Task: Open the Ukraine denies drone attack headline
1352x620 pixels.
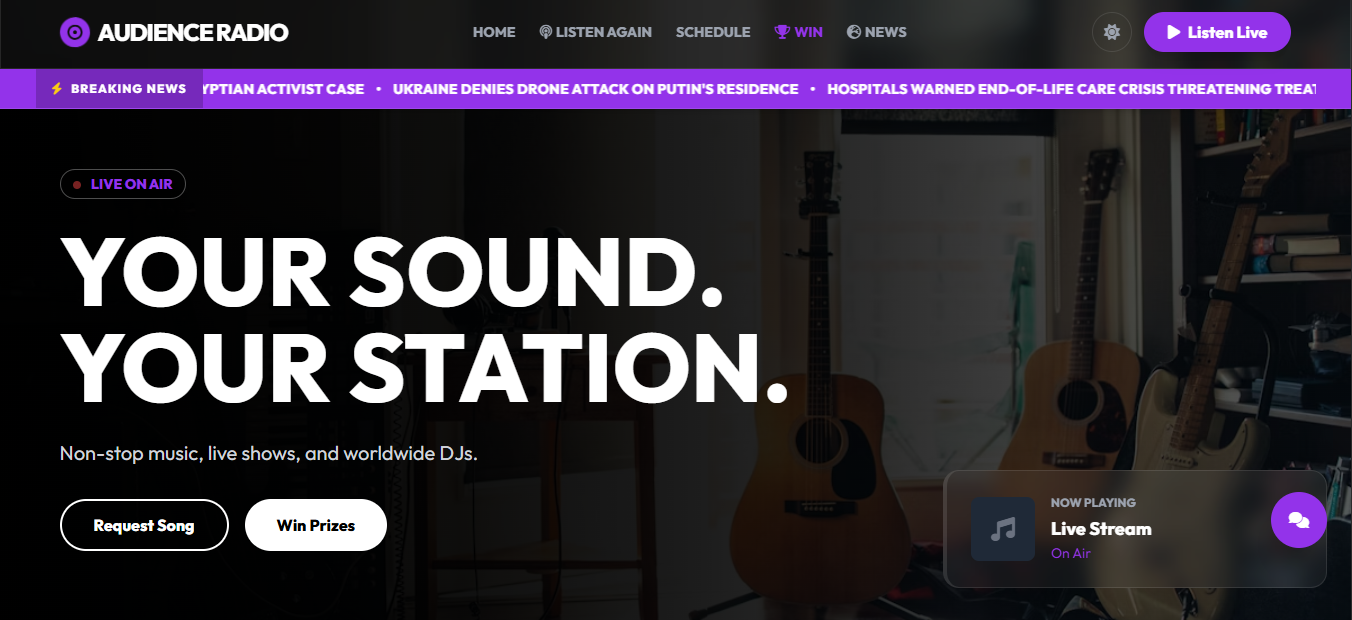Action: pyautogui.click(x=595, y=89)
